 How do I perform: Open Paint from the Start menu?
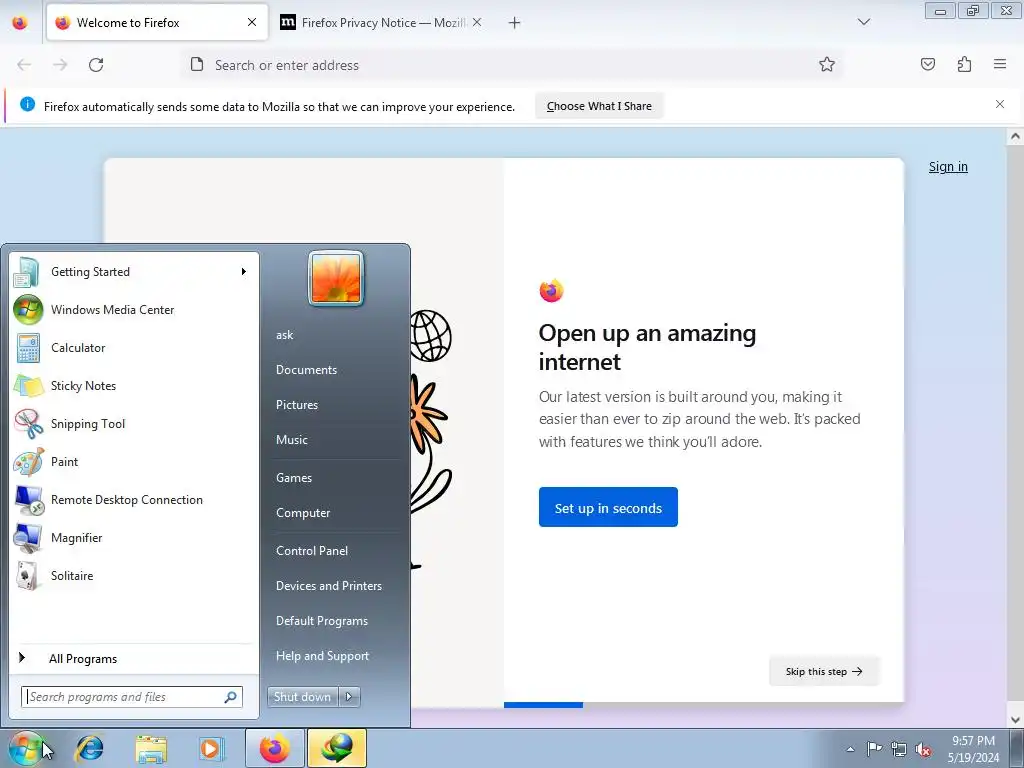[x=135, y=461]
